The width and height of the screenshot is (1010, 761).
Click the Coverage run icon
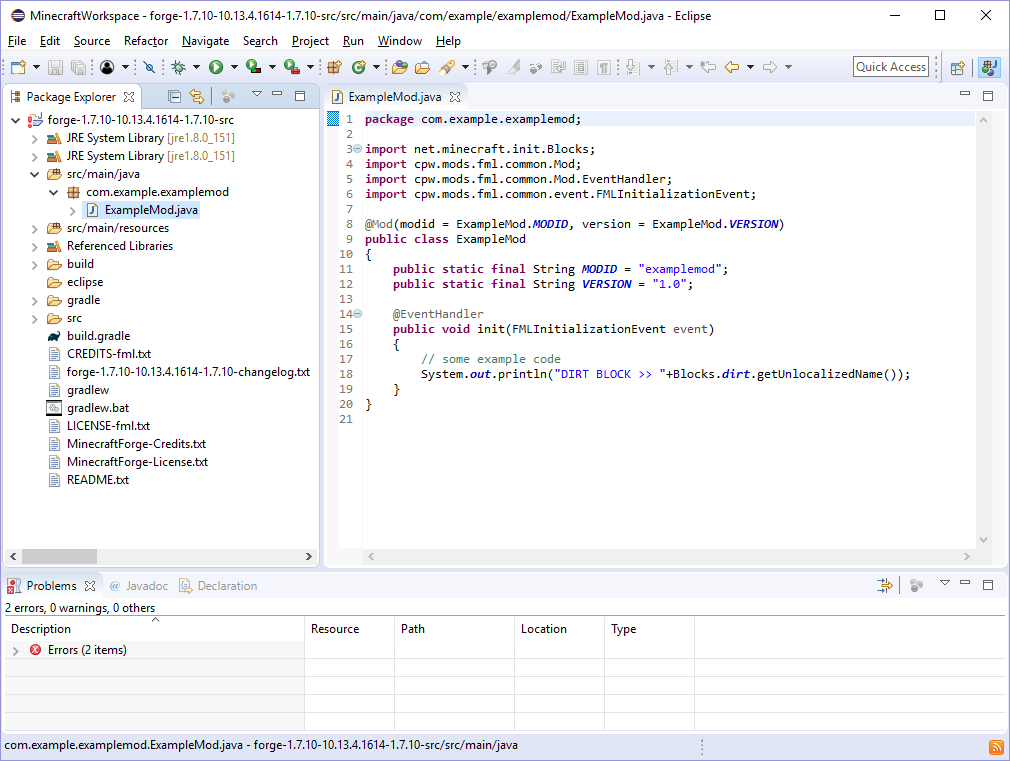tap(253, 66)
